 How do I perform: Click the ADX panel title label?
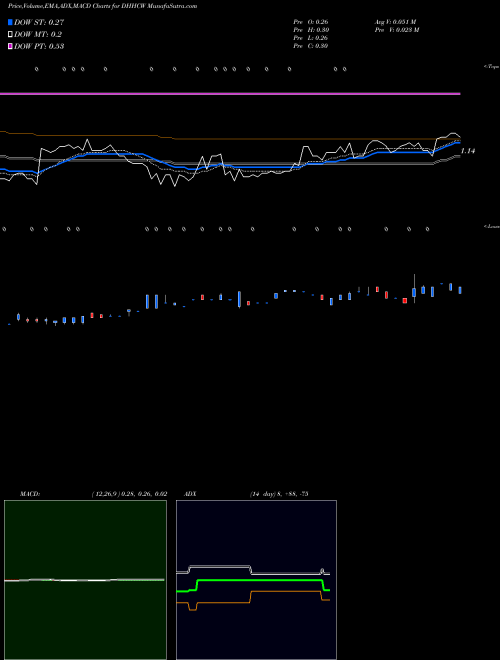pos(190,494)
